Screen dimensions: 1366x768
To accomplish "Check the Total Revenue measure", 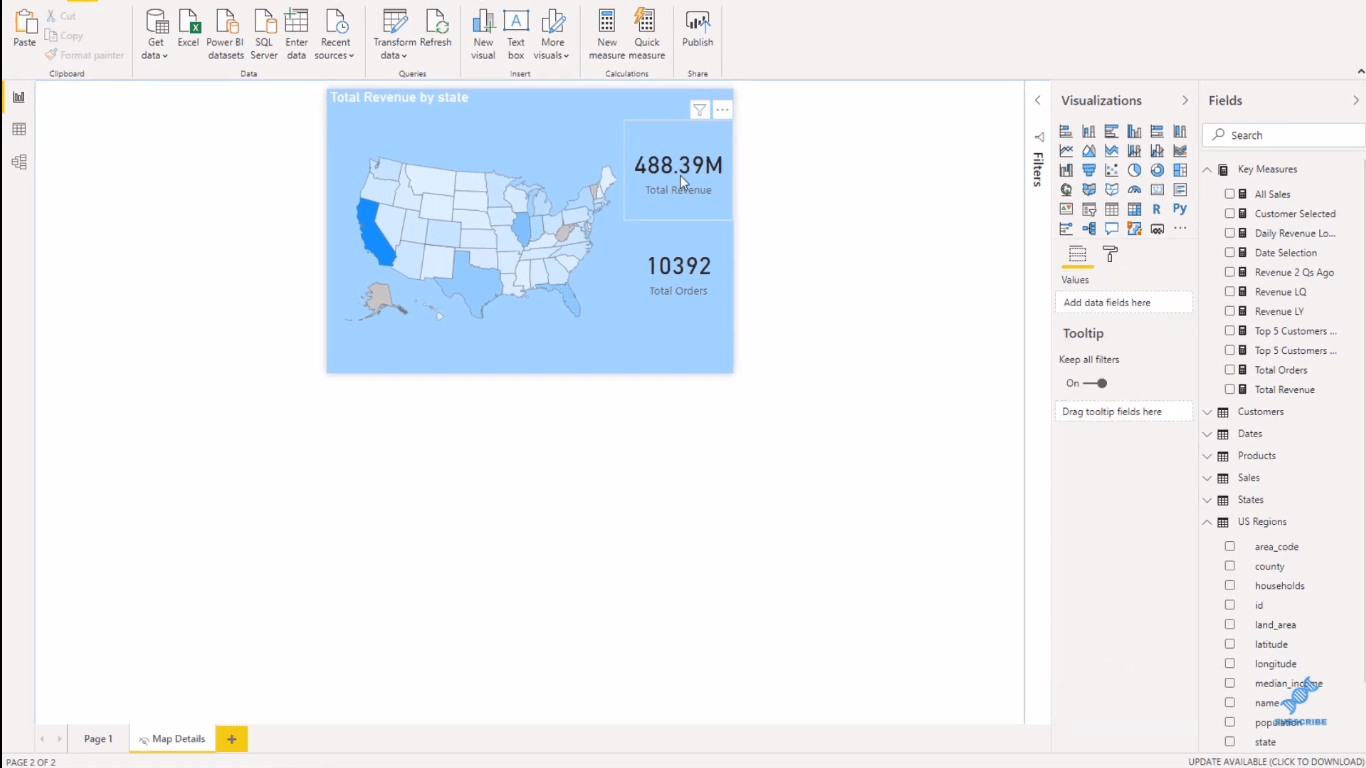I will (x=1230, y=390).
